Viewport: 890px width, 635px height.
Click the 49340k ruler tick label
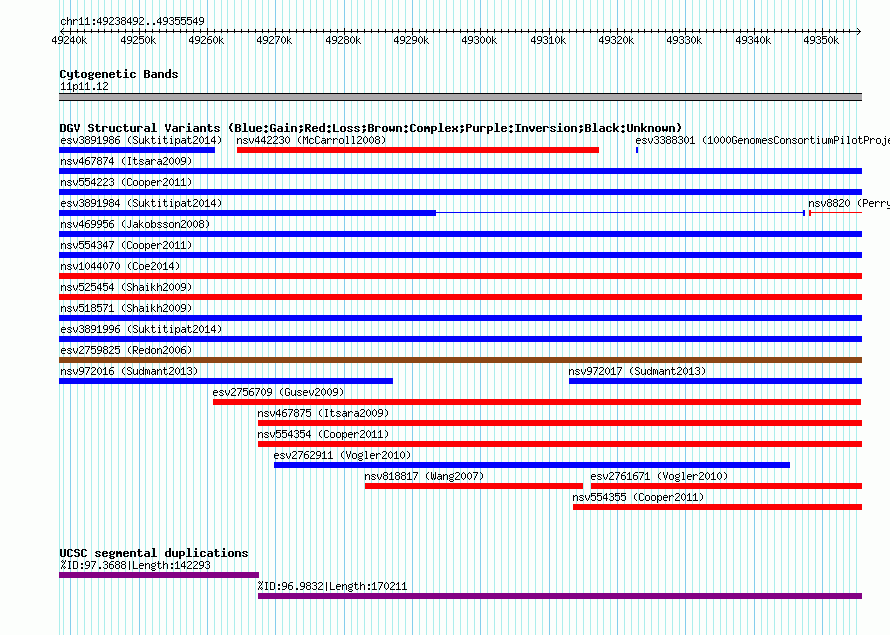point(753,40)
